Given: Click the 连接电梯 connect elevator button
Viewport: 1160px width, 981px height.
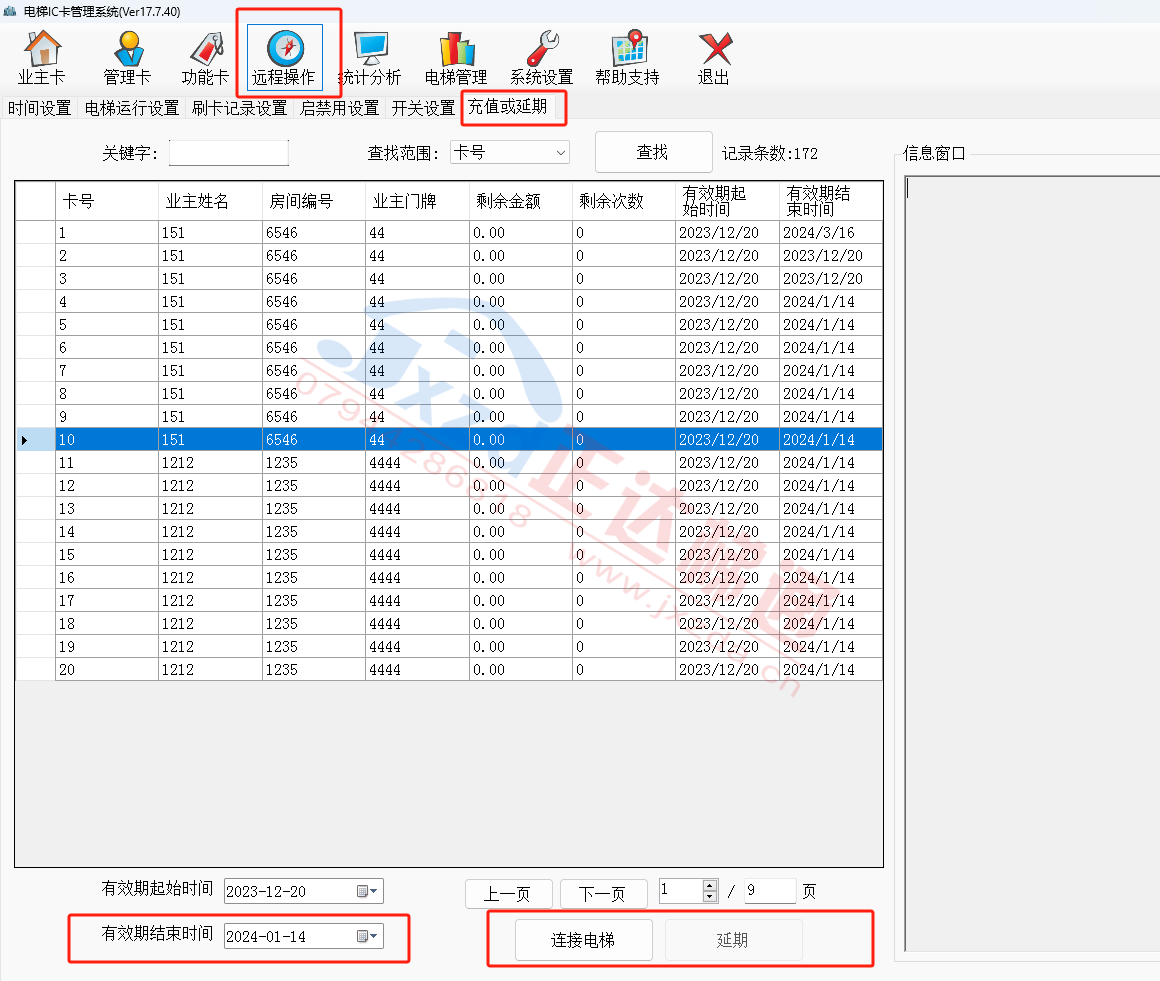Looking at the screenshot, I should coord(583,940).
